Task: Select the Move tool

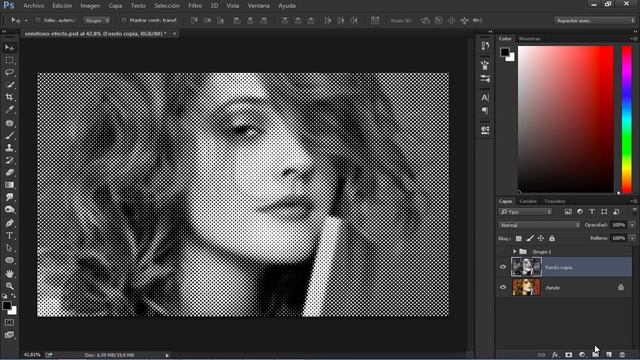Action: pyautogui.click(x=9, y=48)
